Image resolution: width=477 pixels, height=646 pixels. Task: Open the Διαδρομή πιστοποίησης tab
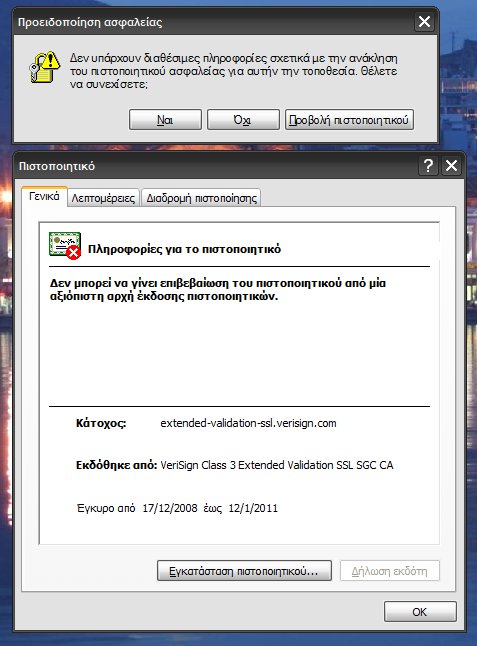[x=201, y=198]
